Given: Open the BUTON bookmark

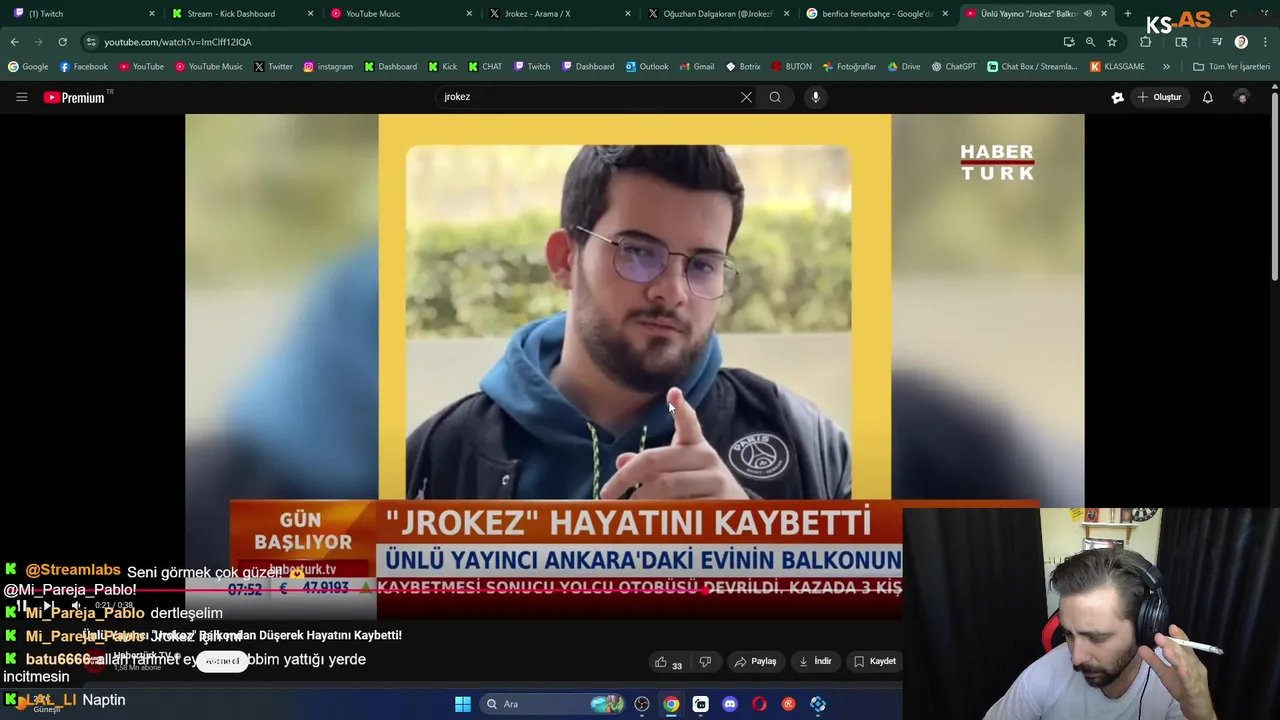Looking at the screenshot, I should tap(791, 67).
